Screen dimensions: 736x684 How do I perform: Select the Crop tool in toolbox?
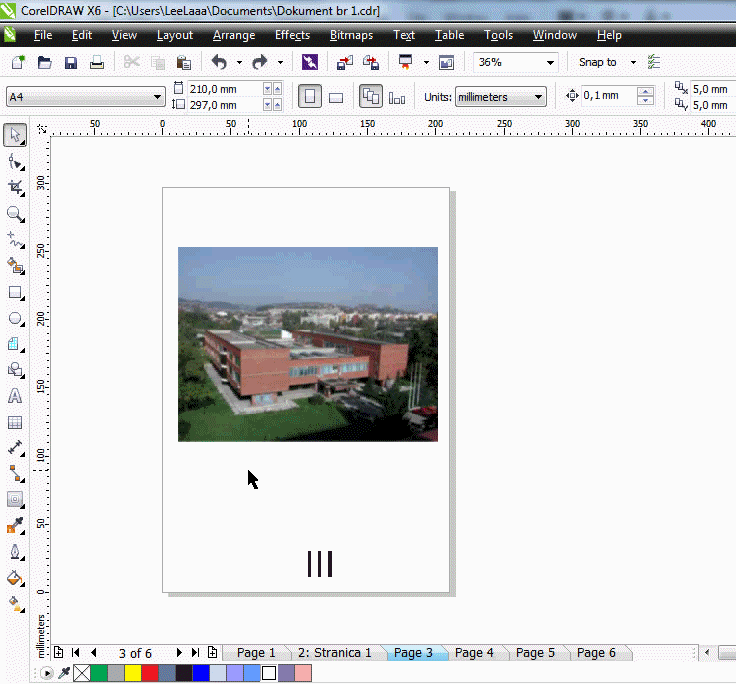click(15, 187)
